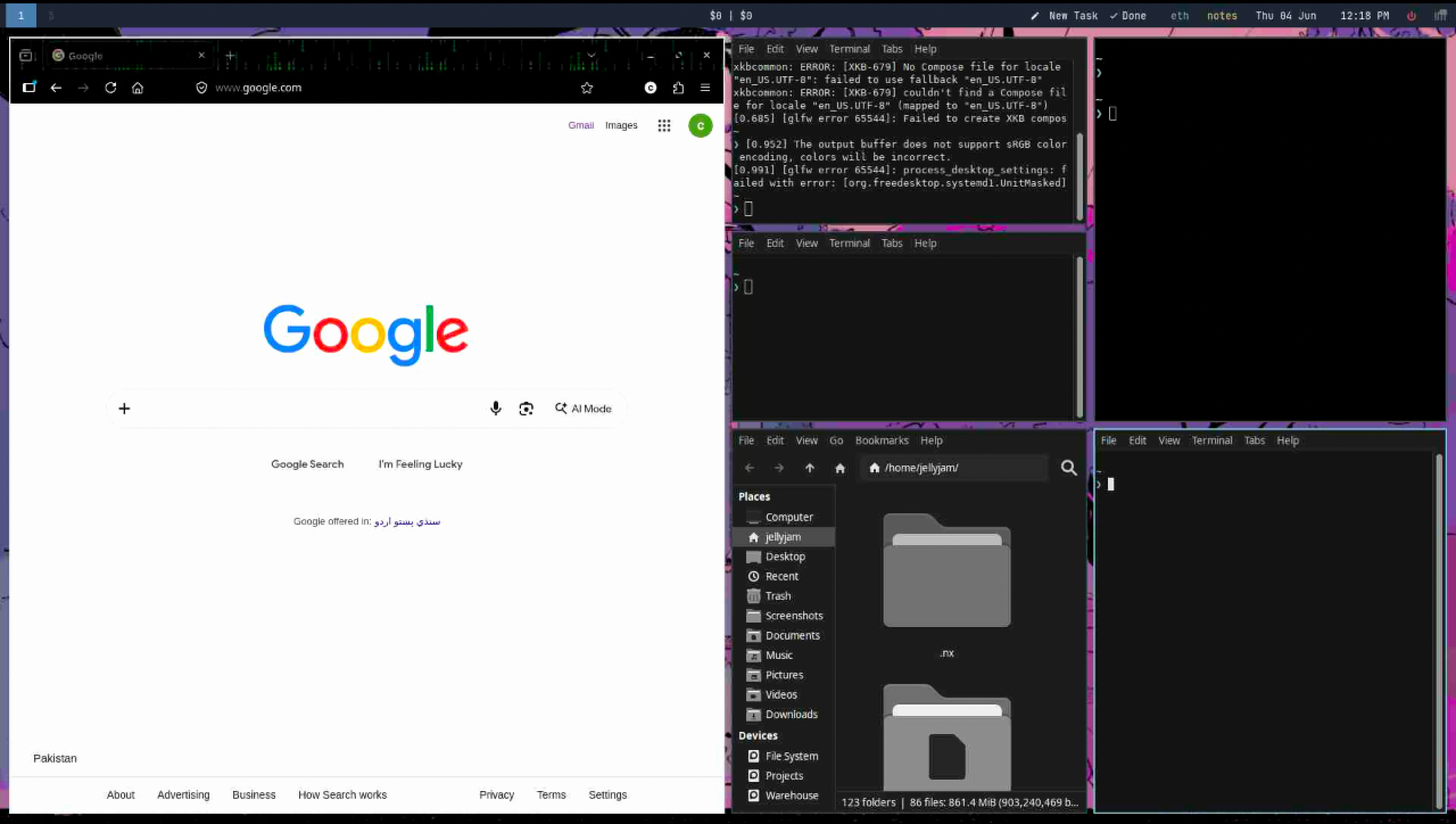Switch to workspace 1 in top bar
The image size is (1456, 824).
(x=21, y=15)
